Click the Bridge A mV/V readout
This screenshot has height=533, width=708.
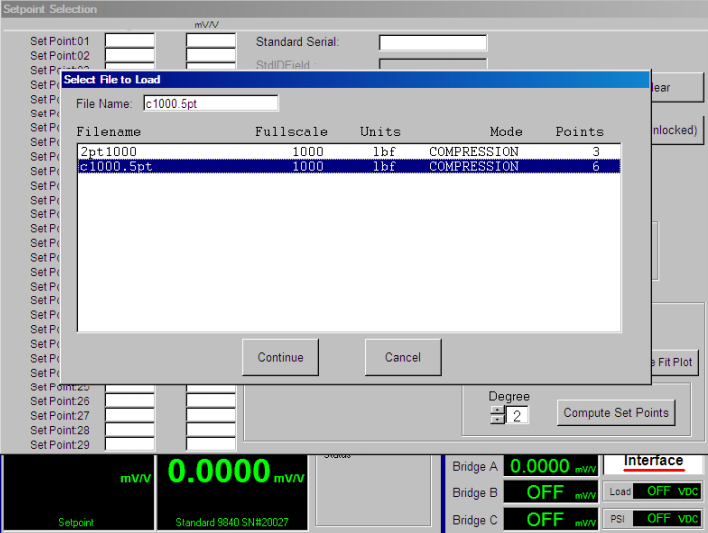(x=550, y=466)
